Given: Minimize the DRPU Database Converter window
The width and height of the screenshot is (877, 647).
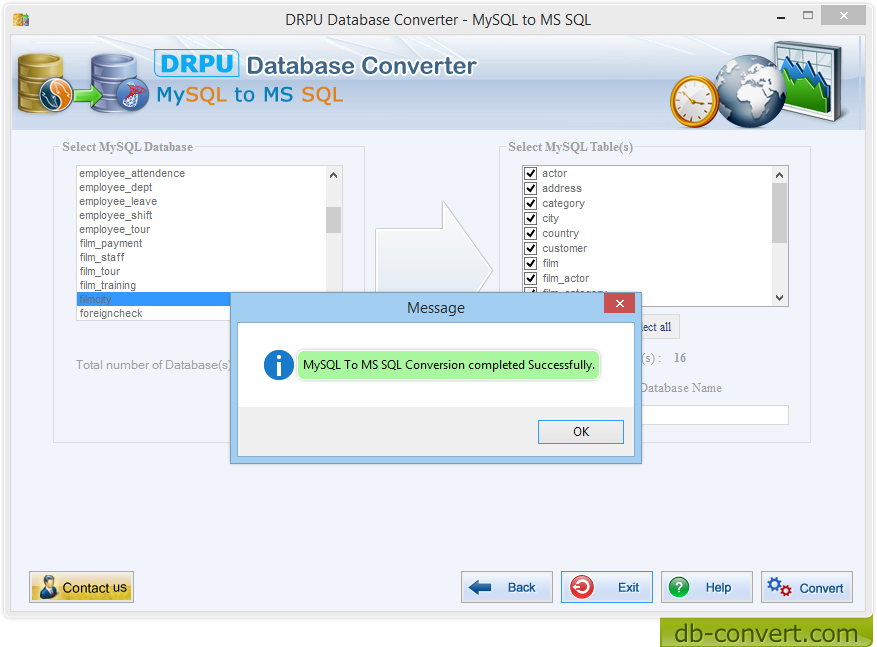Looking at the screenshot, I should click(781, 18).
